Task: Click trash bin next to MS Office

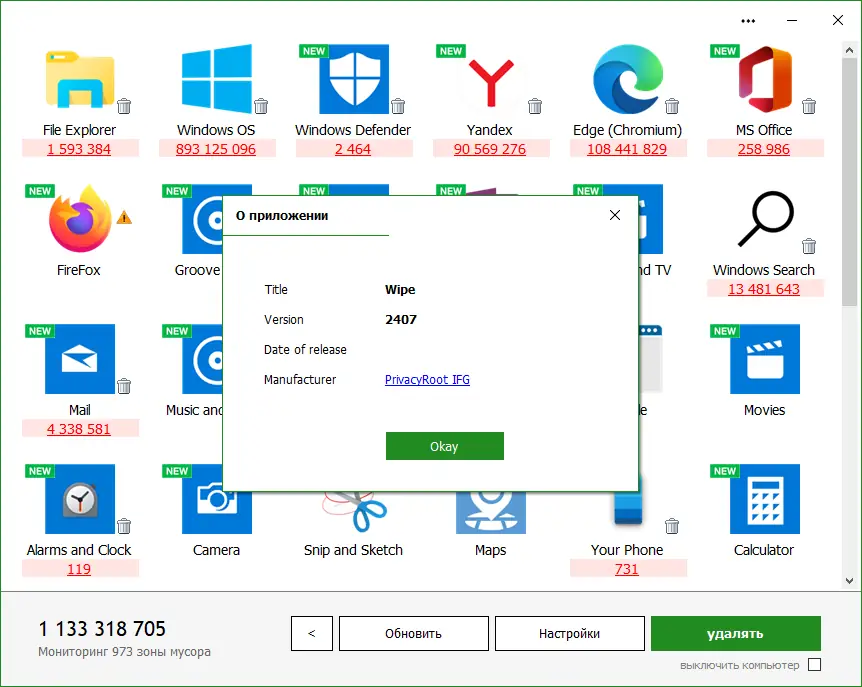Action: coord(809,106)
